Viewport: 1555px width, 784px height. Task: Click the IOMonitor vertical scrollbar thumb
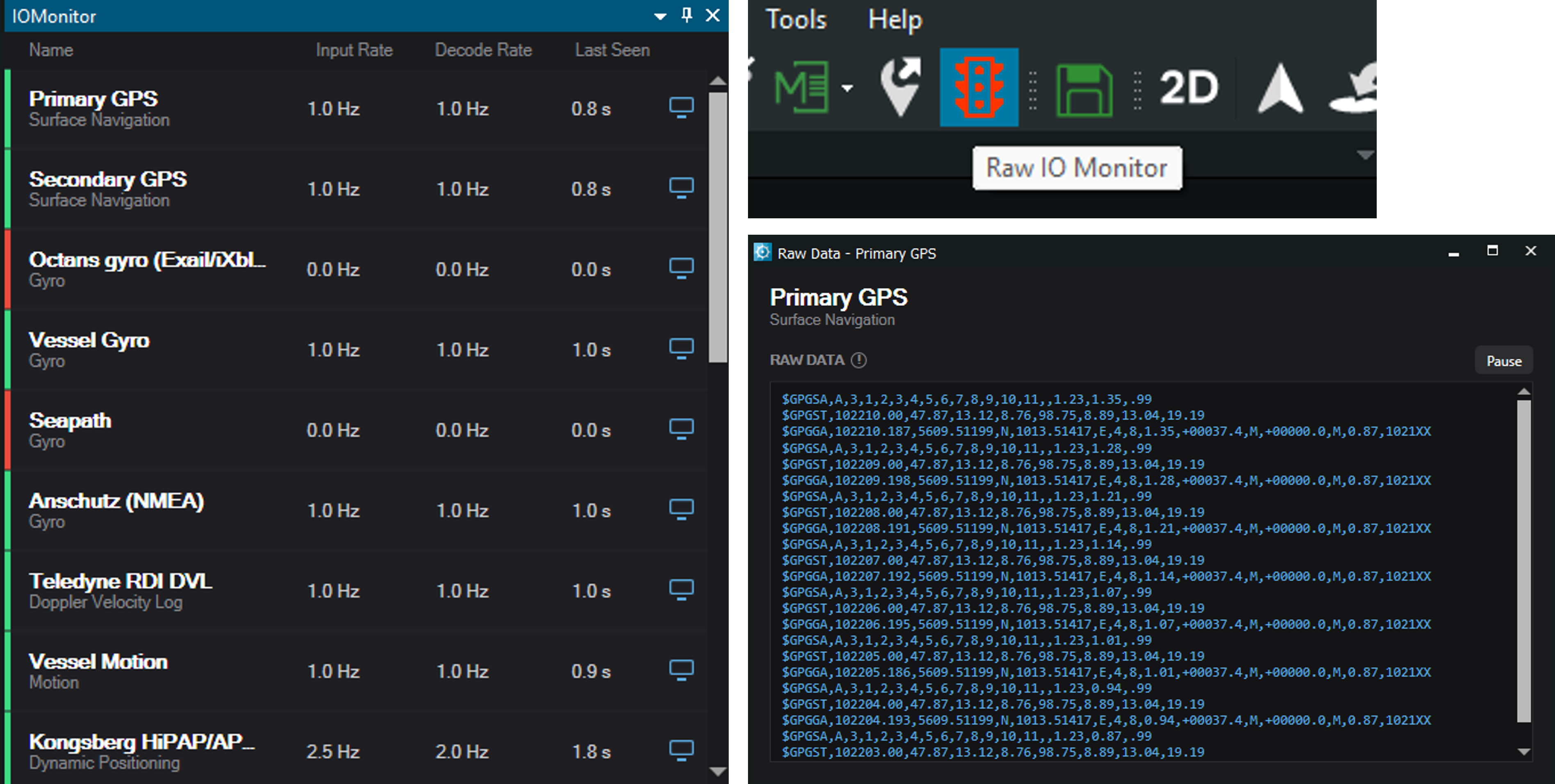click(x=718, y=227)
